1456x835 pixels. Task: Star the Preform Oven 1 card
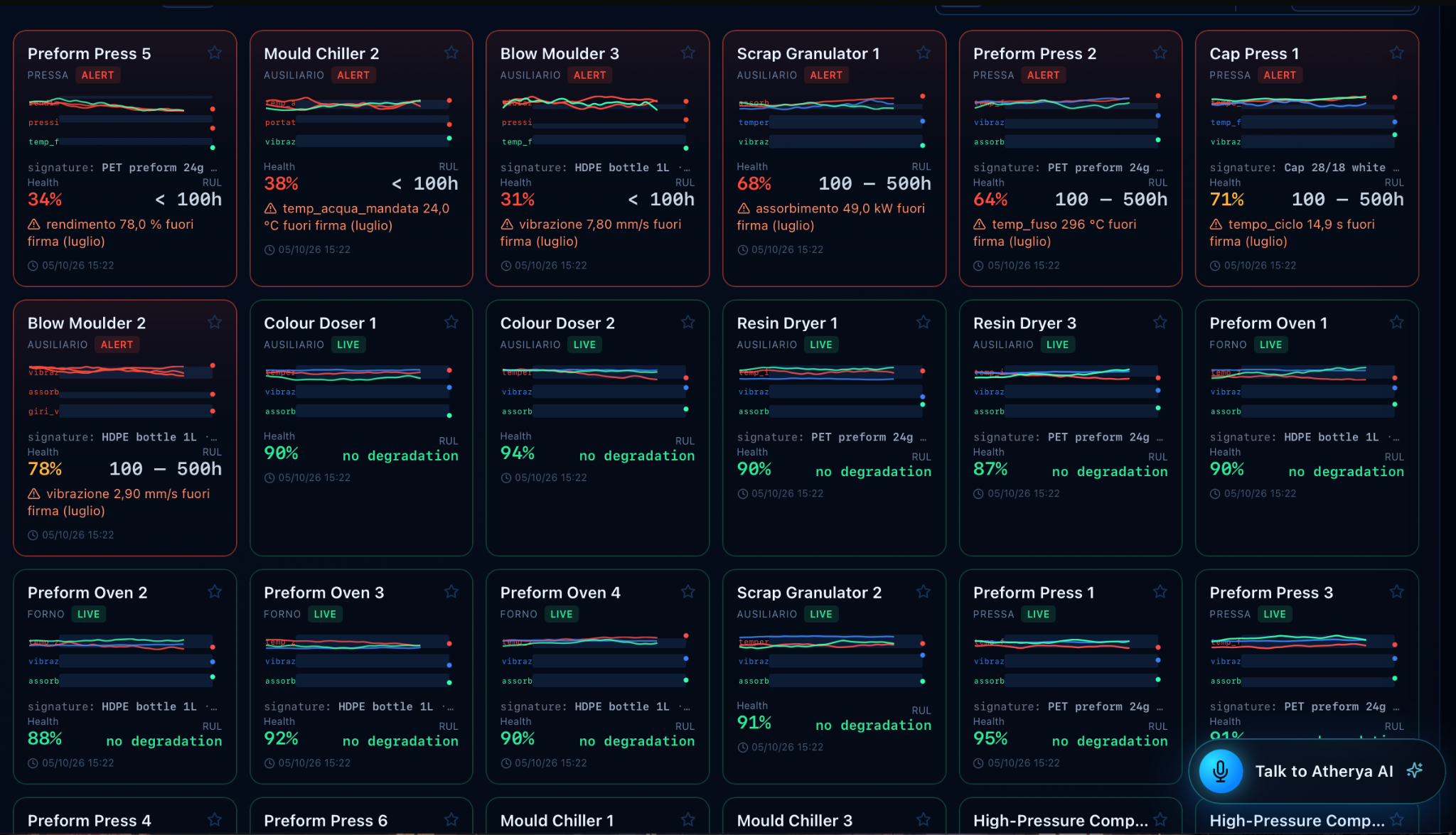[x=1396, y=322]
